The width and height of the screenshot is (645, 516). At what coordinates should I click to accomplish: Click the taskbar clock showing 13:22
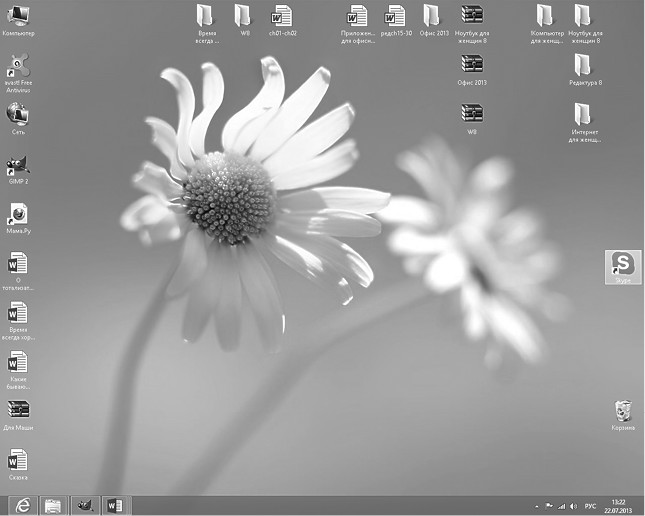618,505
